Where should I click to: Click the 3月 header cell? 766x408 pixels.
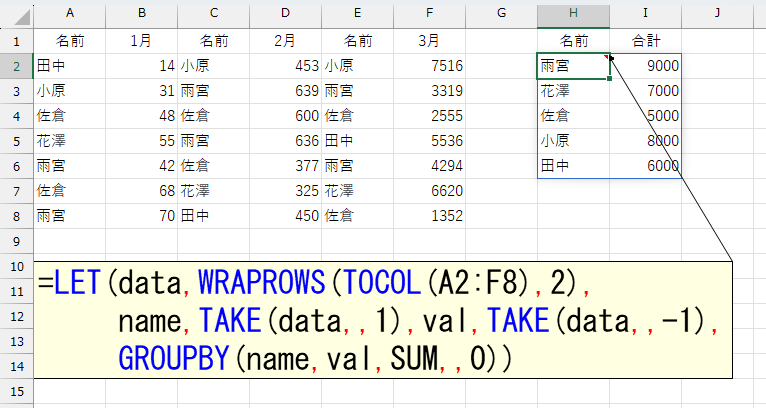click(x=429, y=41)
